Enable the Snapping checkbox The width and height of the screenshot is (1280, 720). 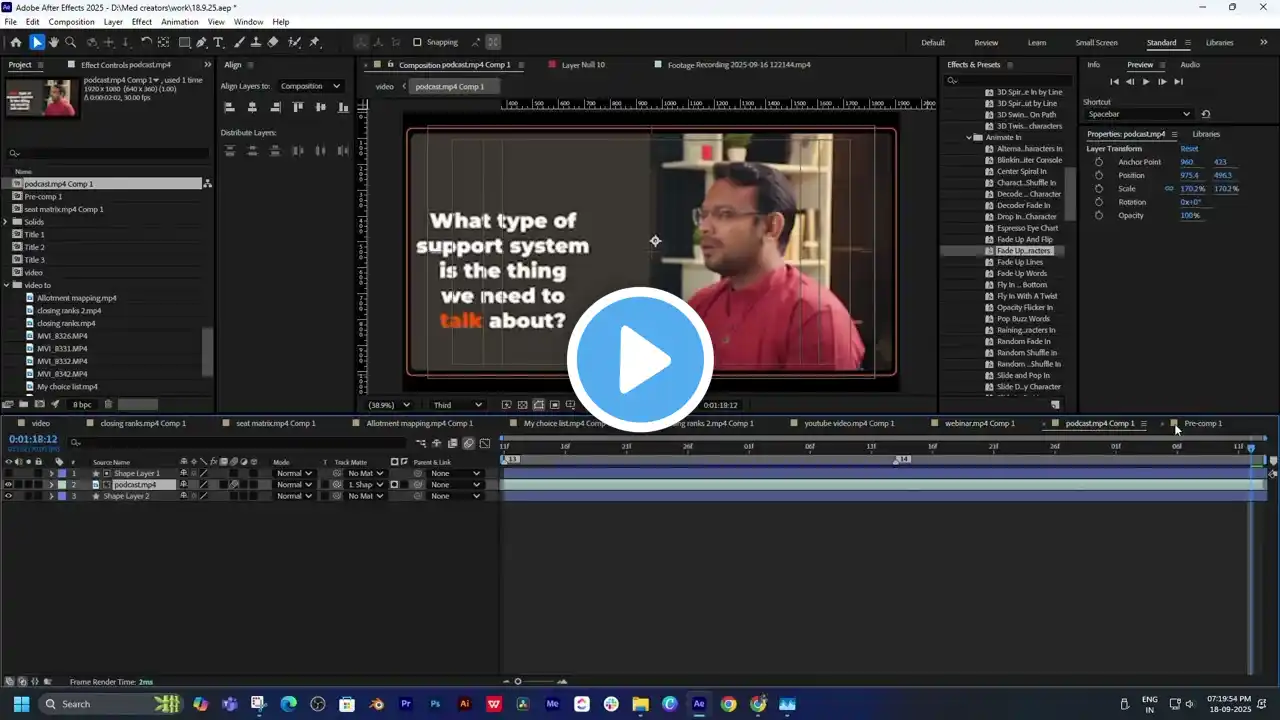tap(417, 42)
